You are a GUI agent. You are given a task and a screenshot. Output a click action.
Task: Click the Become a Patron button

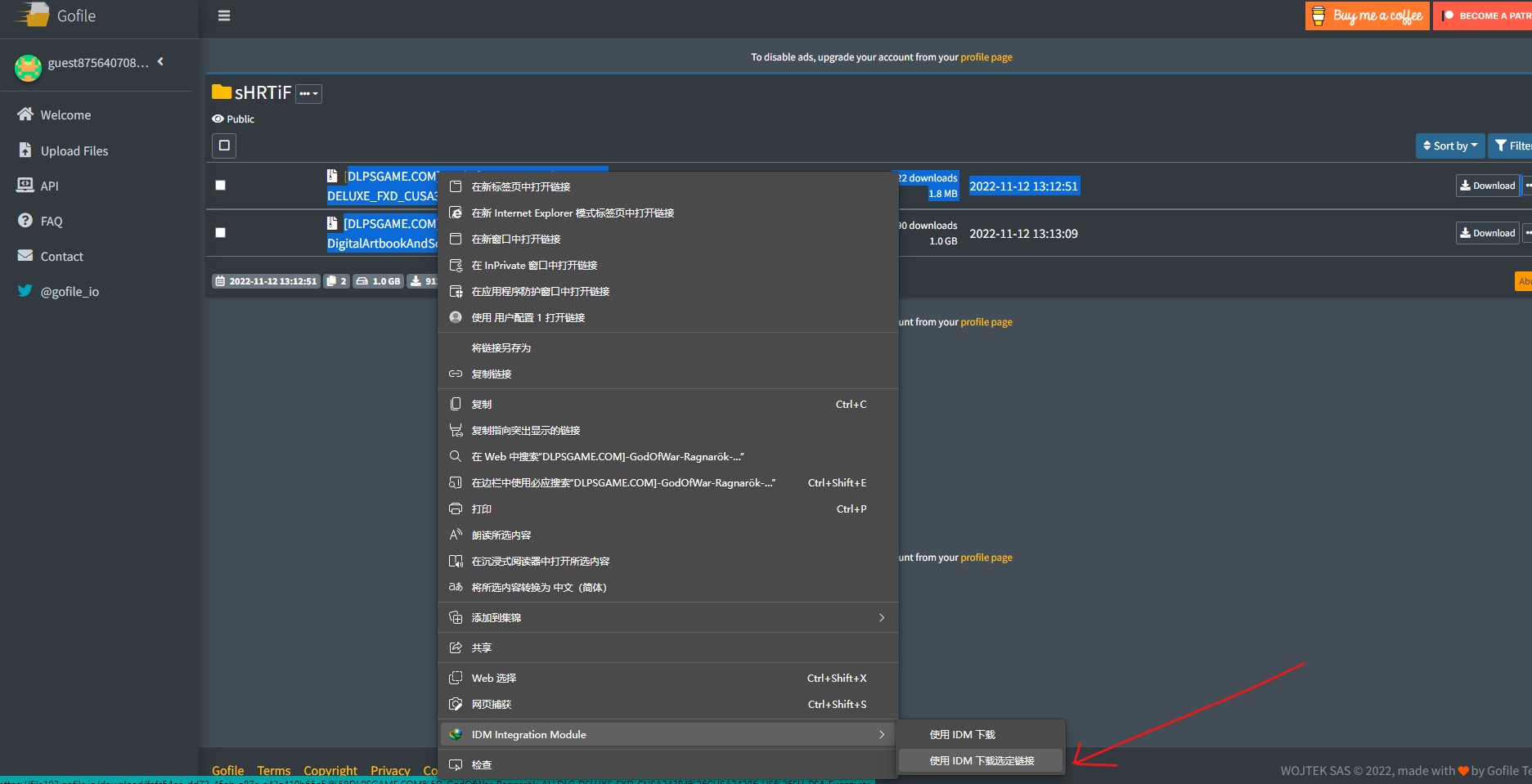1483,16
